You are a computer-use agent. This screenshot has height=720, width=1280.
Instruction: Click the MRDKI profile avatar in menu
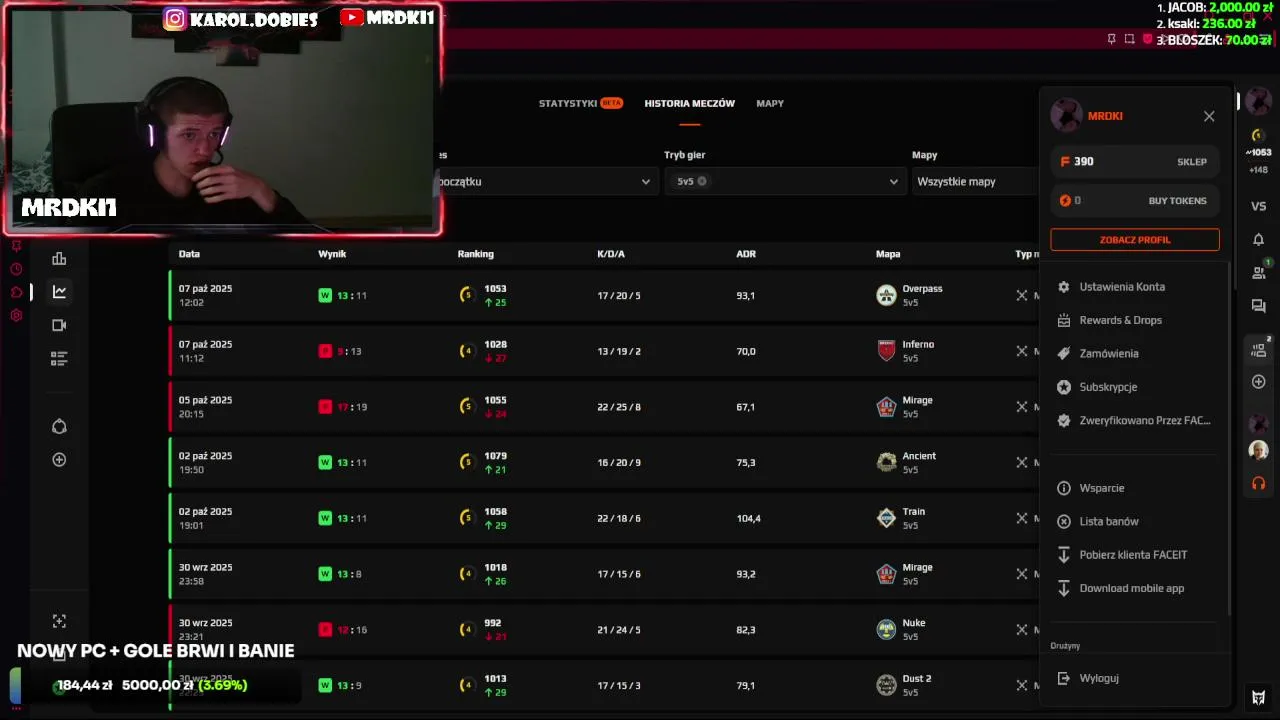coord(1066,115)
